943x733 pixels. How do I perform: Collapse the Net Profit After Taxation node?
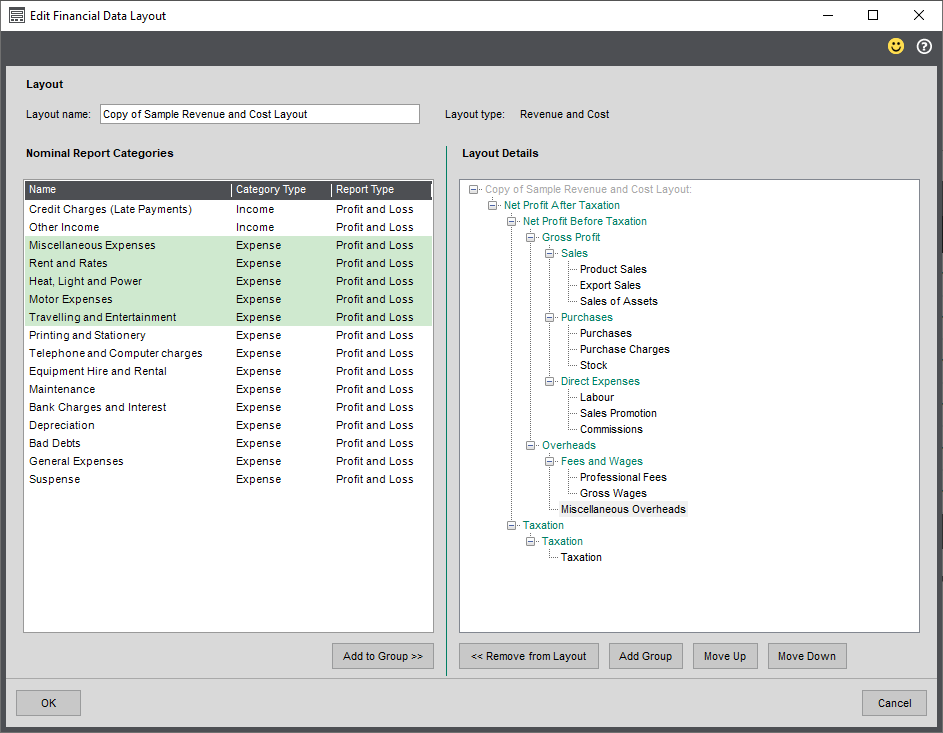point(493,206)
